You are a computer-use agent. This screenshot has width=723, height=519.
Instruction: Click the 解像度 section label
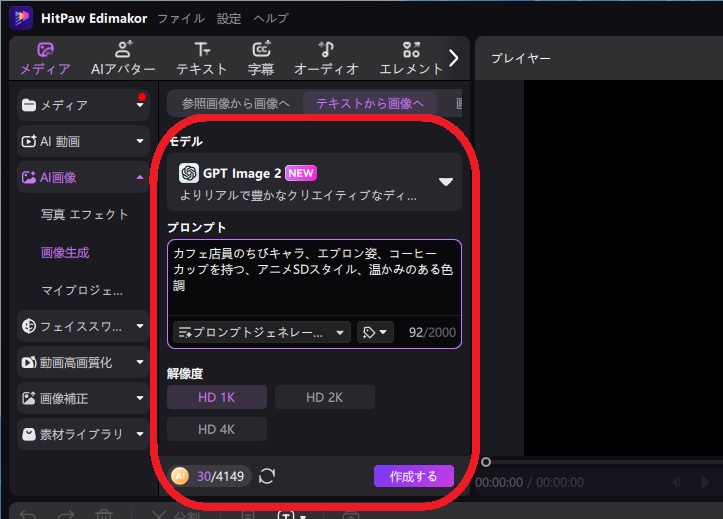click(185, 373)
